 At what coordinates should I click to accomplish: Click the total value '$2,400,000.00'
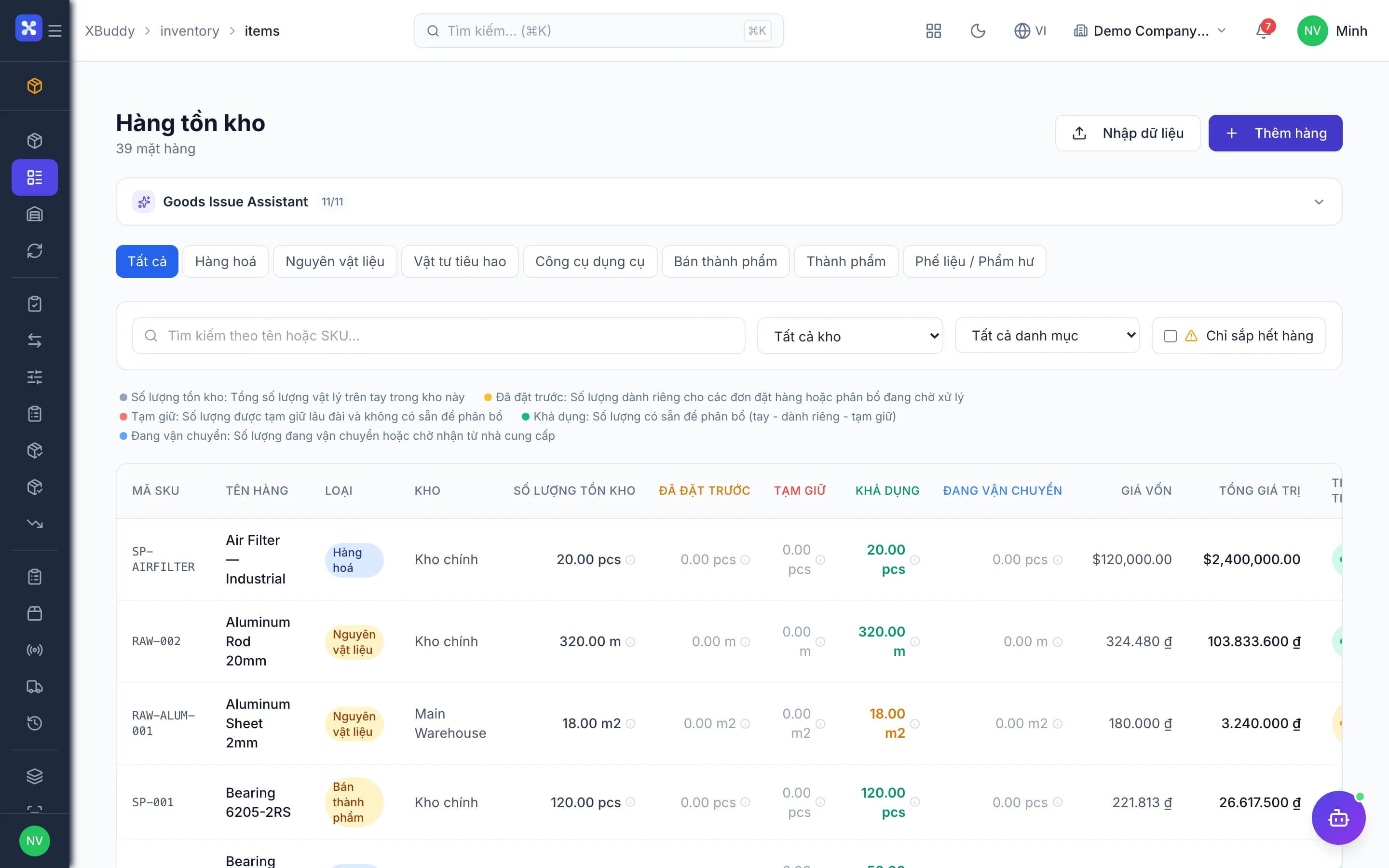1251,560
